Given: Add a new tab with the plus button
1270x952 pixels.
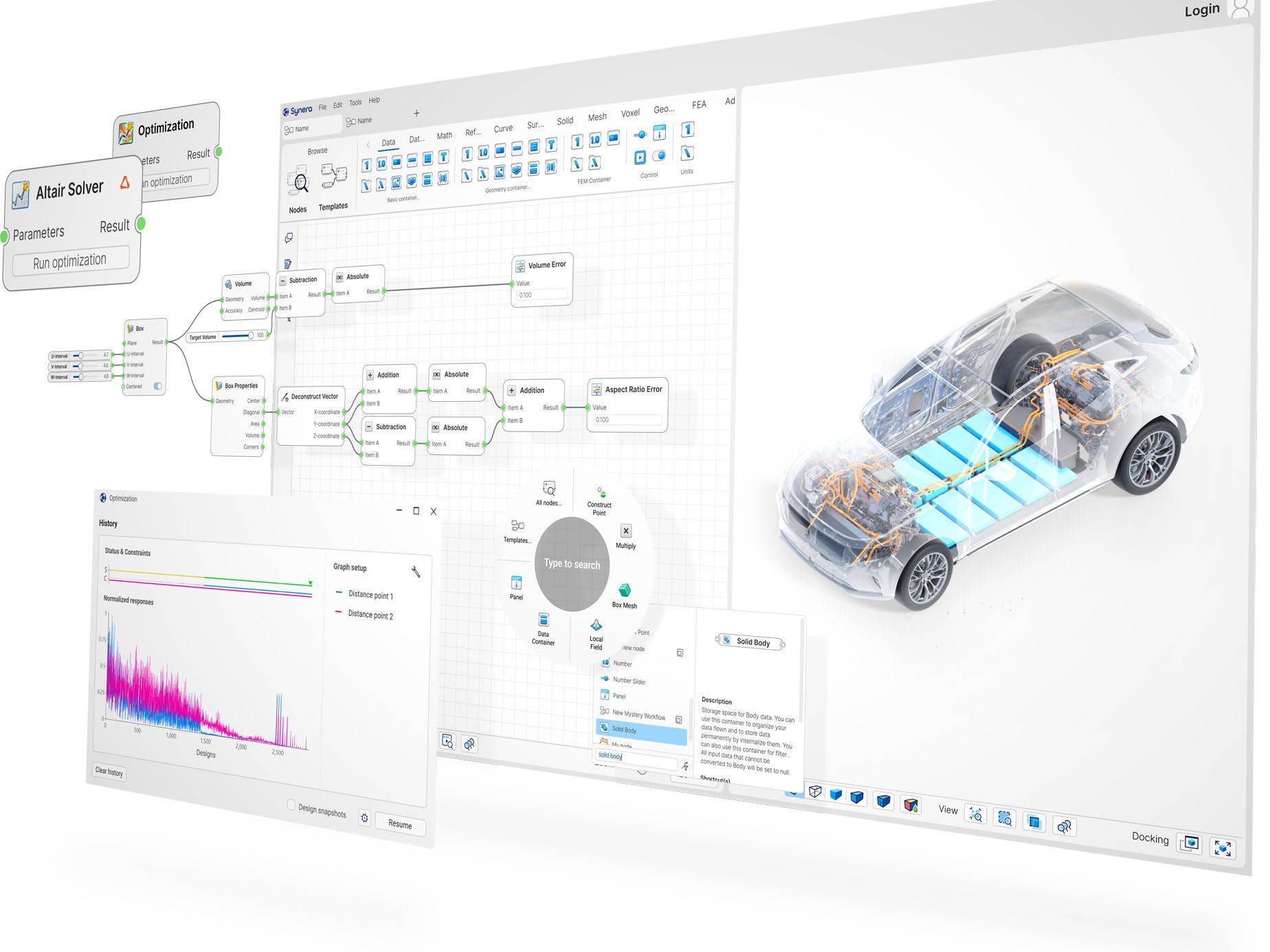Looking at the screenshot, I should 416,113.
